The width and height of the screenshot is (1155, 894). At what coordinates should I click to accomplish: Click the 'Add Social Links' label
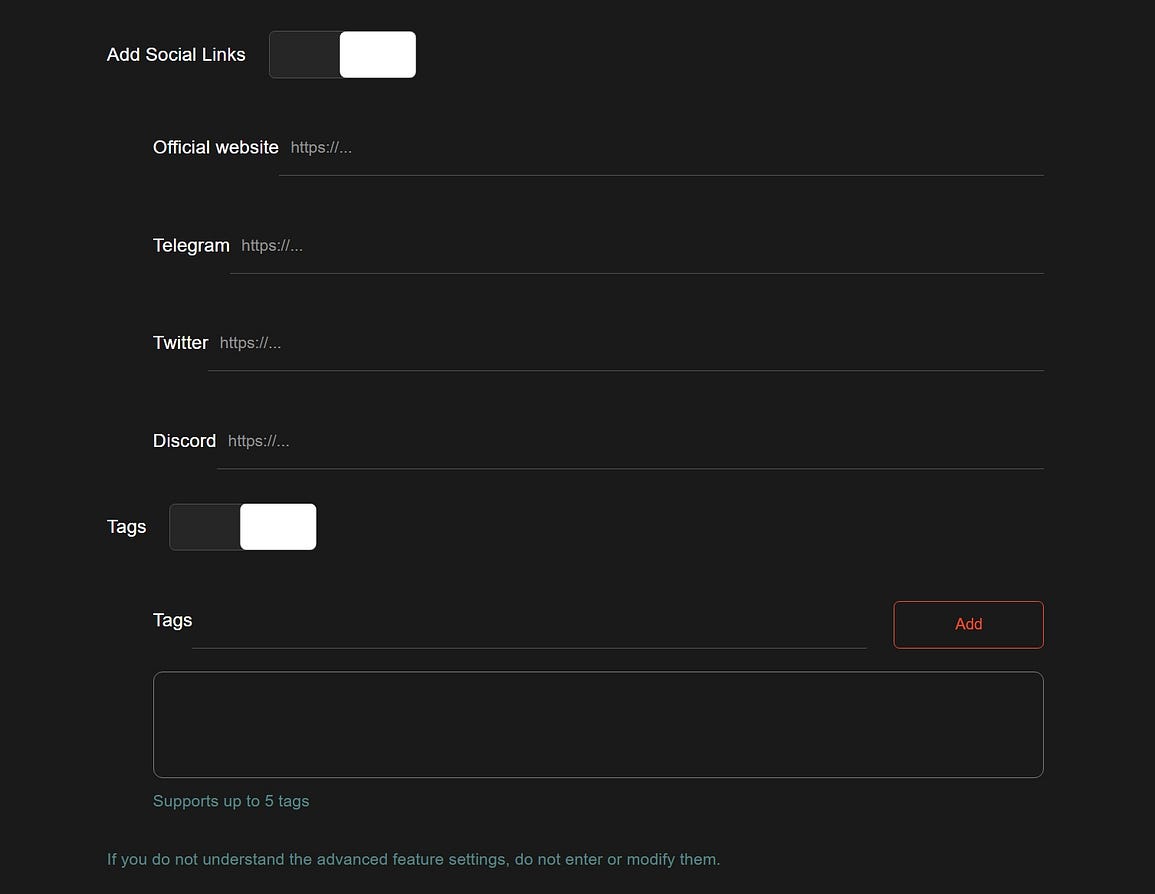click(x=176, y=54)
